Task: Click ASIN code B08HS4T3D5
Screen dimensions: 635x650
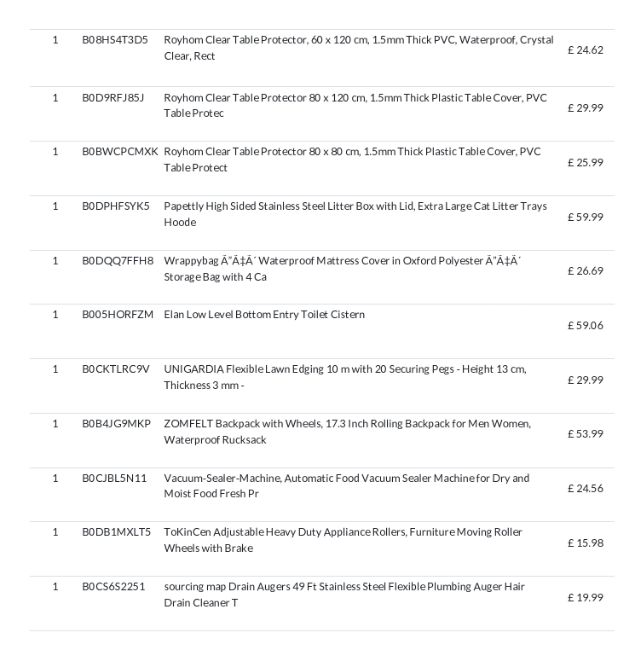Action: pyautogui.click(x=115, y=40)
